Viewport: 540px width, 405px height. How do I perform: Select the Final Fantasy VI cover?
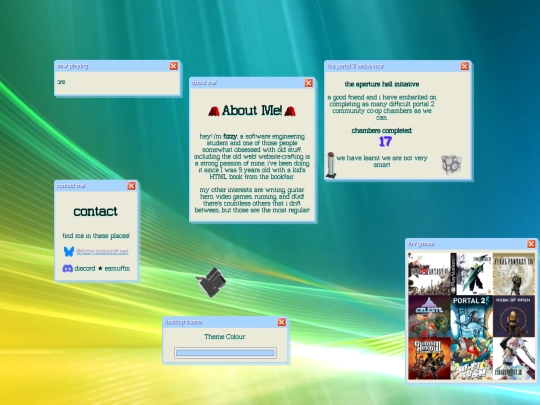click(x=429, y=274)
